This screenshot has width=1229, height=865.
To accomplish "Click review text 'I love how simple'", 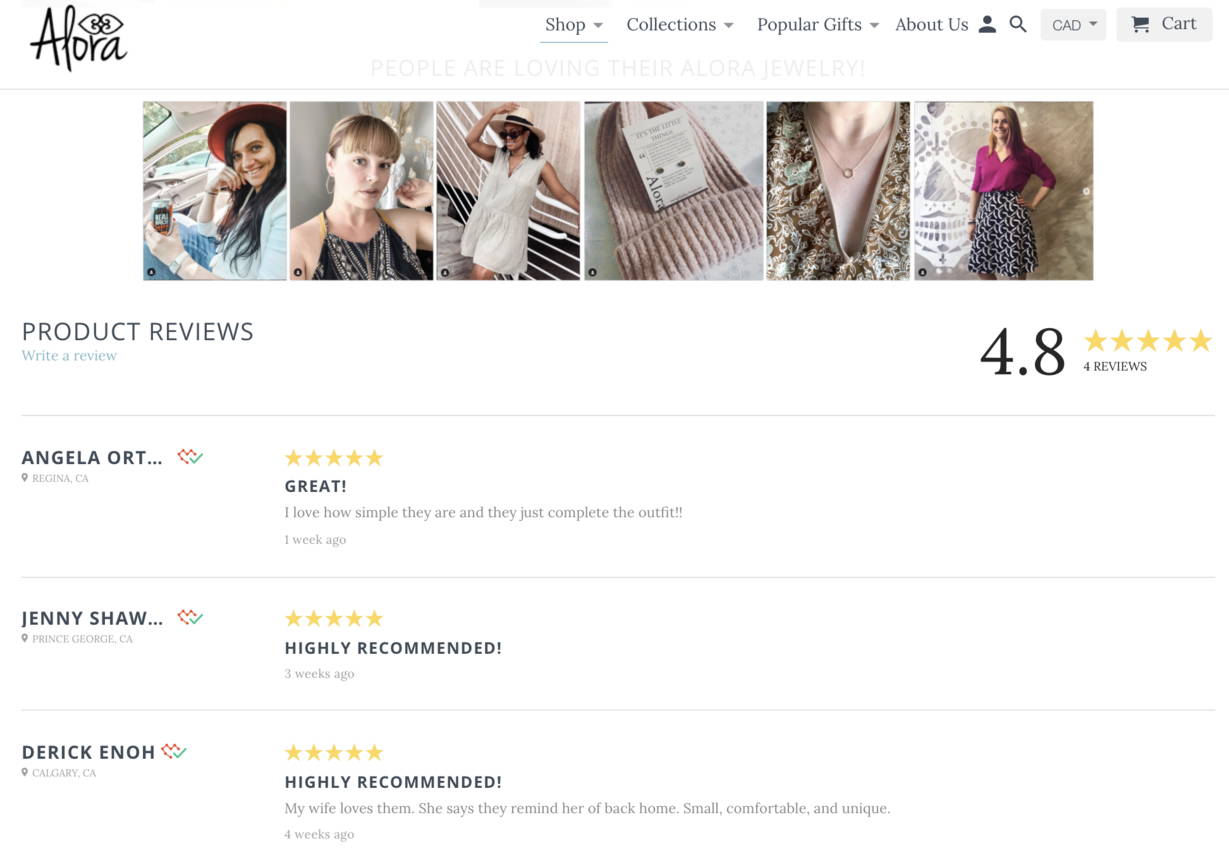I will pos(483,512).
